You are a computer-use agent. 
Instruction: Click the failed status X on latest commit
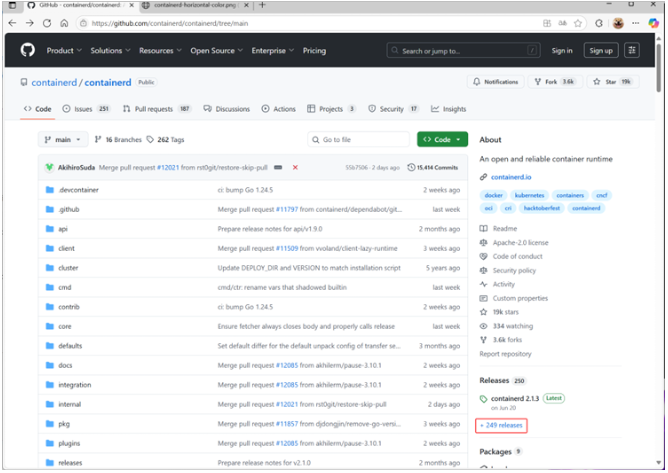point(295,167)
